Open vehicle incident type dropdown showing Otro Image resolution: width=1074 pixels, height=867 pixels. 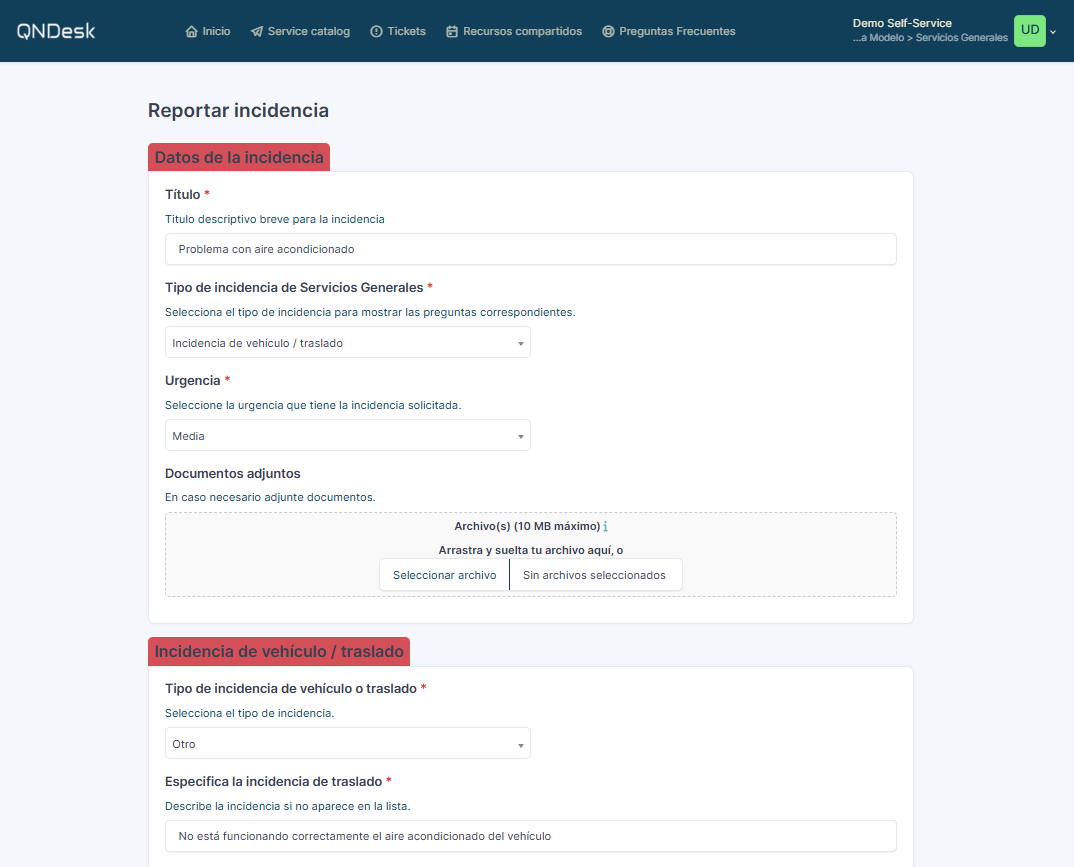click(x=347, y=744)
